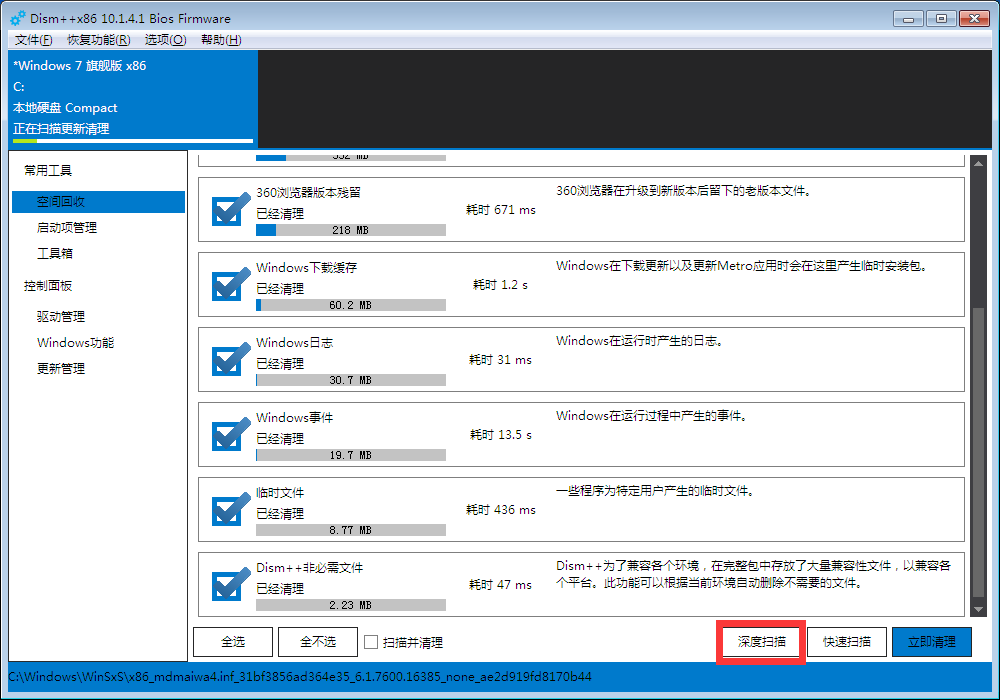Click the 耗时 1.2 s text
This screenshot has height=700, width=1000.
click(501, 285)
